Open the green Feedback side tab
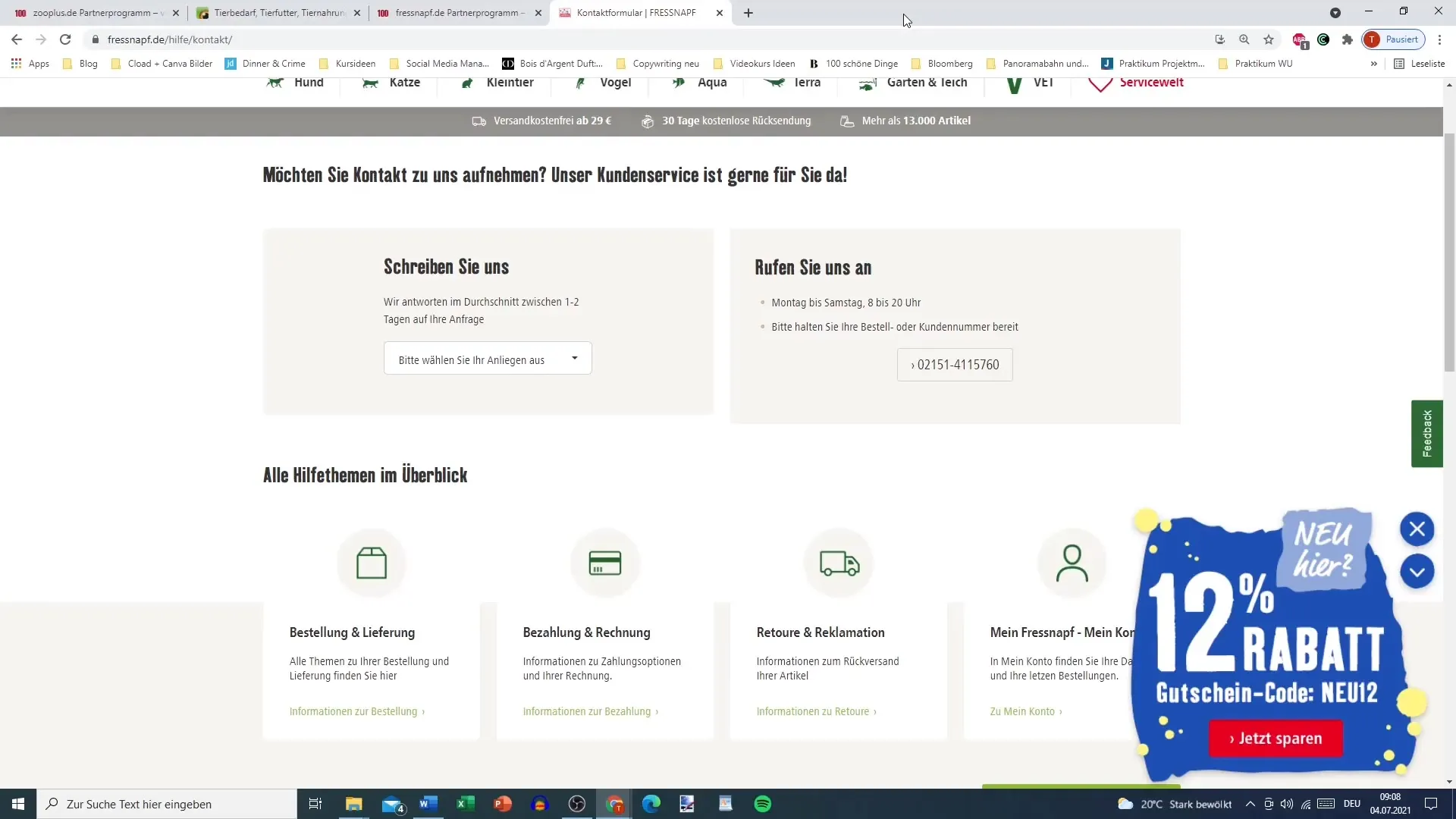This screenshot has width=1456, height=819. tap(1426, 434)
